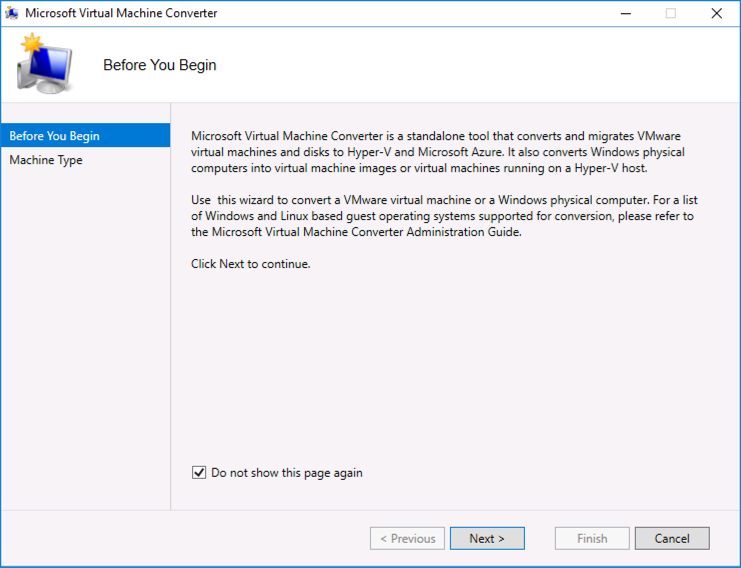This screenshot has width=741, height=568.
Task: Select Before You Begin in the sidebar
Action: [x=86, y=136]
